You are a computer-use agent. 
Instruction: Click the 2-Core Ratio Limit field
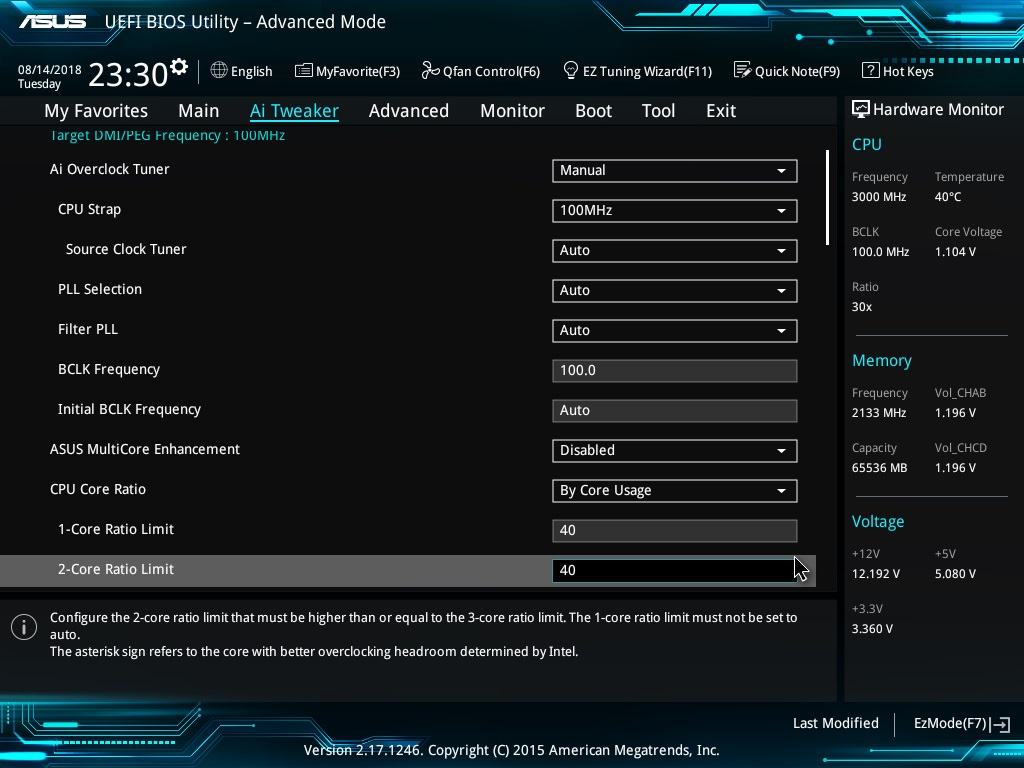675,570
